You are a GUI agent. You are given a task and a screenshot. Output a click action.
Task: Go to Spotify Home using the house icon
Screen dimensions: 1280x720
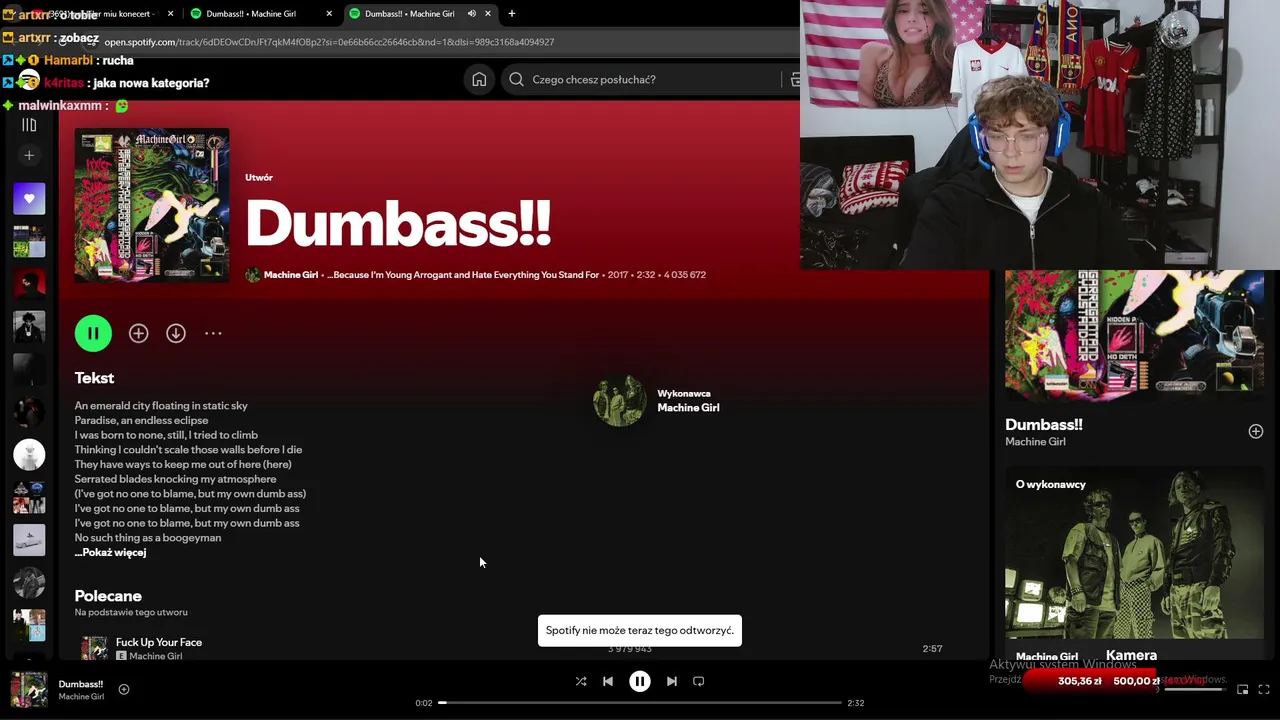tap(479, 80)
